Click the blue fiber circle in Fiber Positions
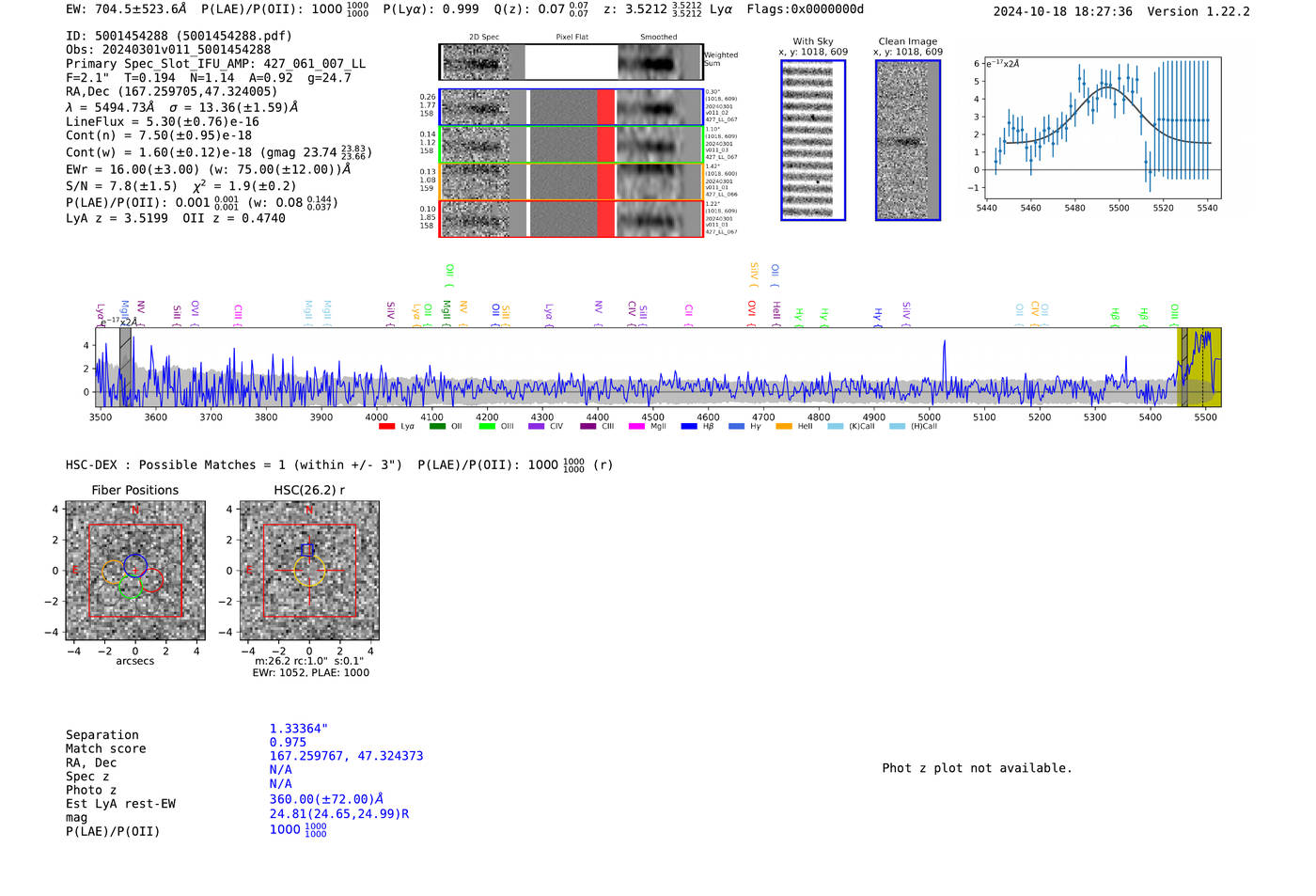The image size is (1316, 896). click(135, 565)
